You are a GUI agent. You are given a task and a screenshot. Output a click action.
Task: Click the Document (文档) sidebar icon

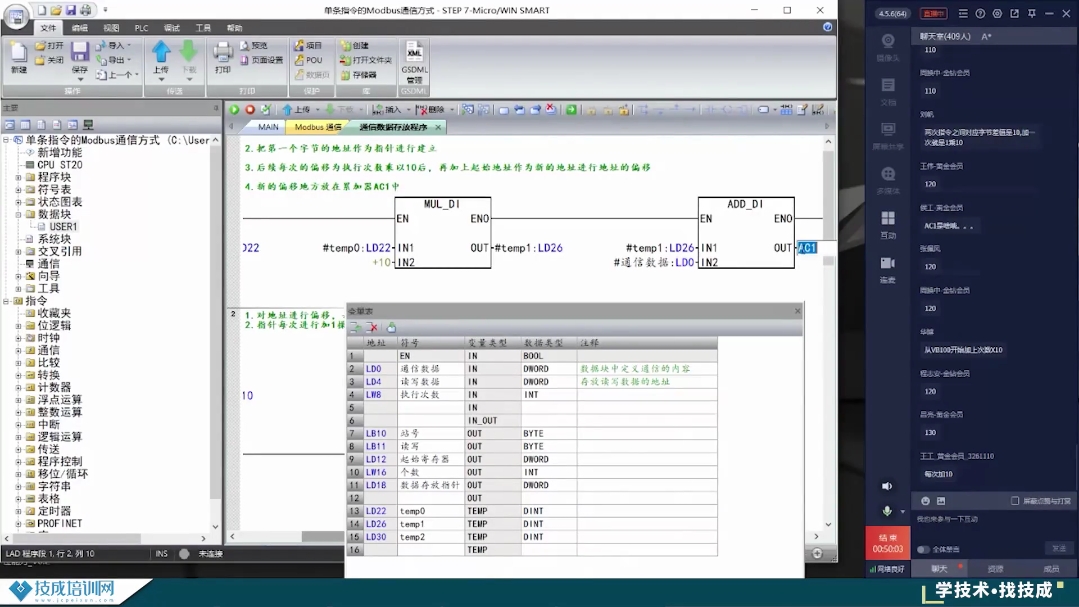click(888, 85)
